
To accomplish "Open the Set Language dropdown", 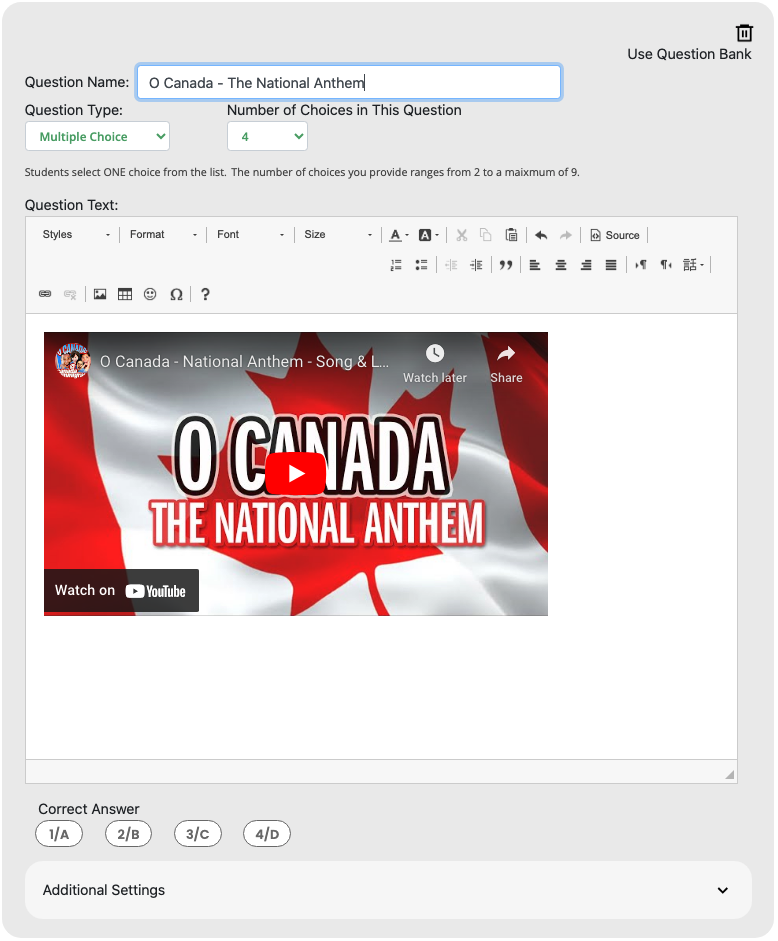I will coord(693,265).
